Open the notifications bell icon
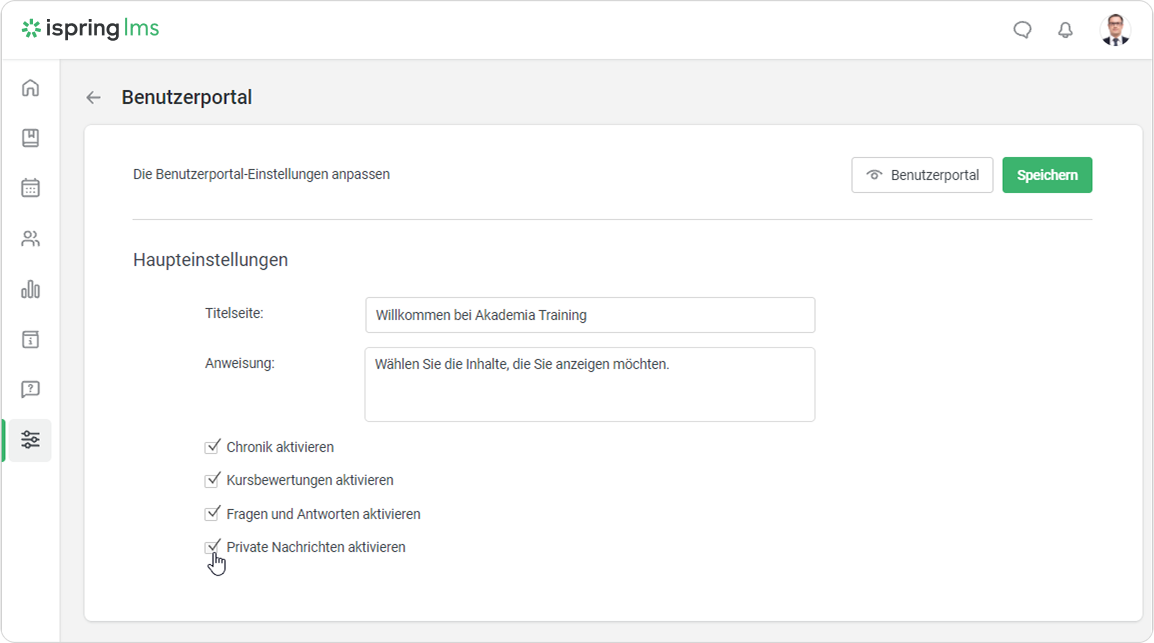This screenshot has height=643, width=1154. pyautogui.click(x=1065, y=30)
